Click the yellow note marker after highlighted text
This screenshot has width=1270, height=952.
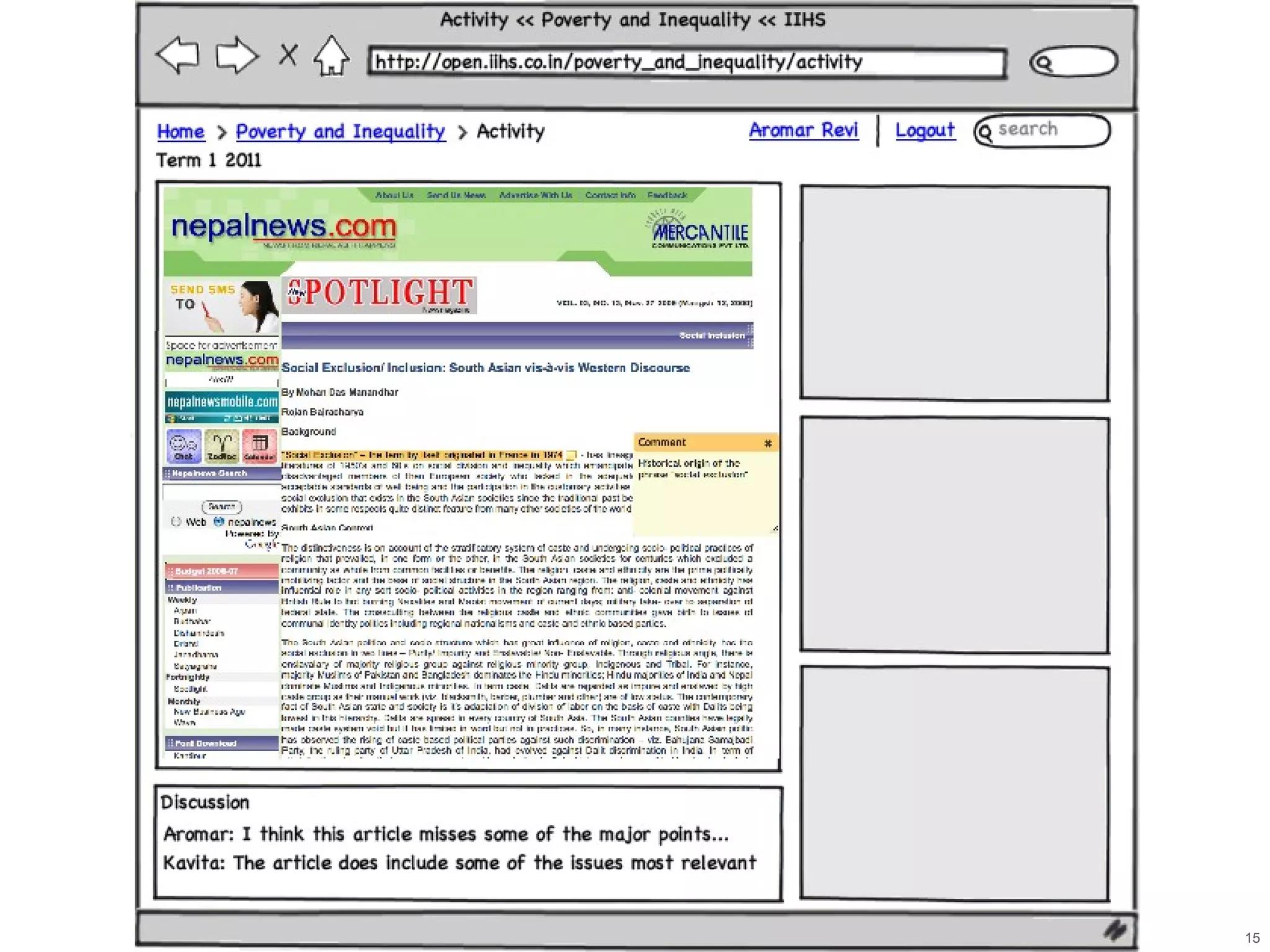(571, 455)
